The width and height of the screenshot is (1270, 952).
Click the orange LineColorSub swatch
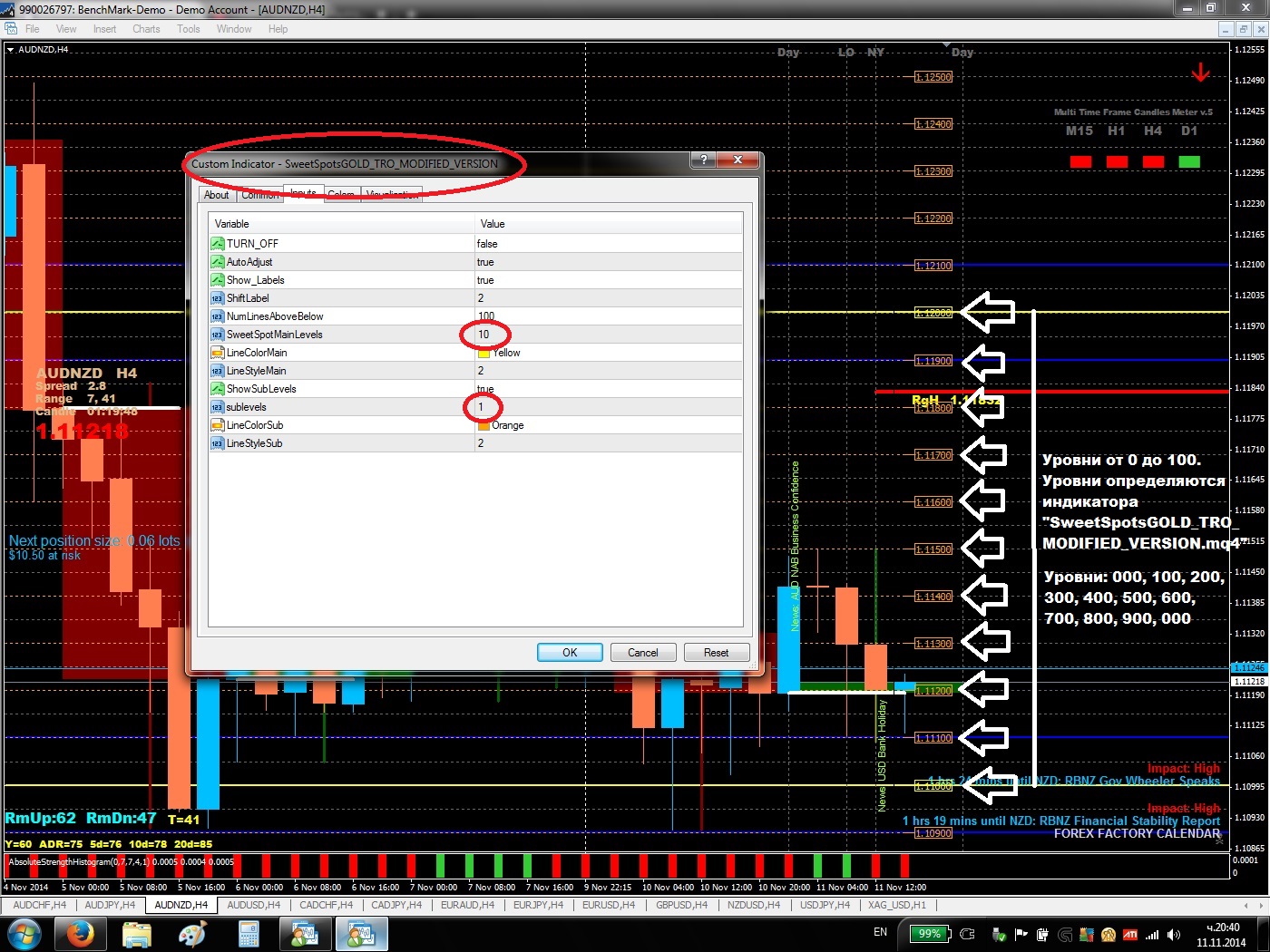click(484, 425)
